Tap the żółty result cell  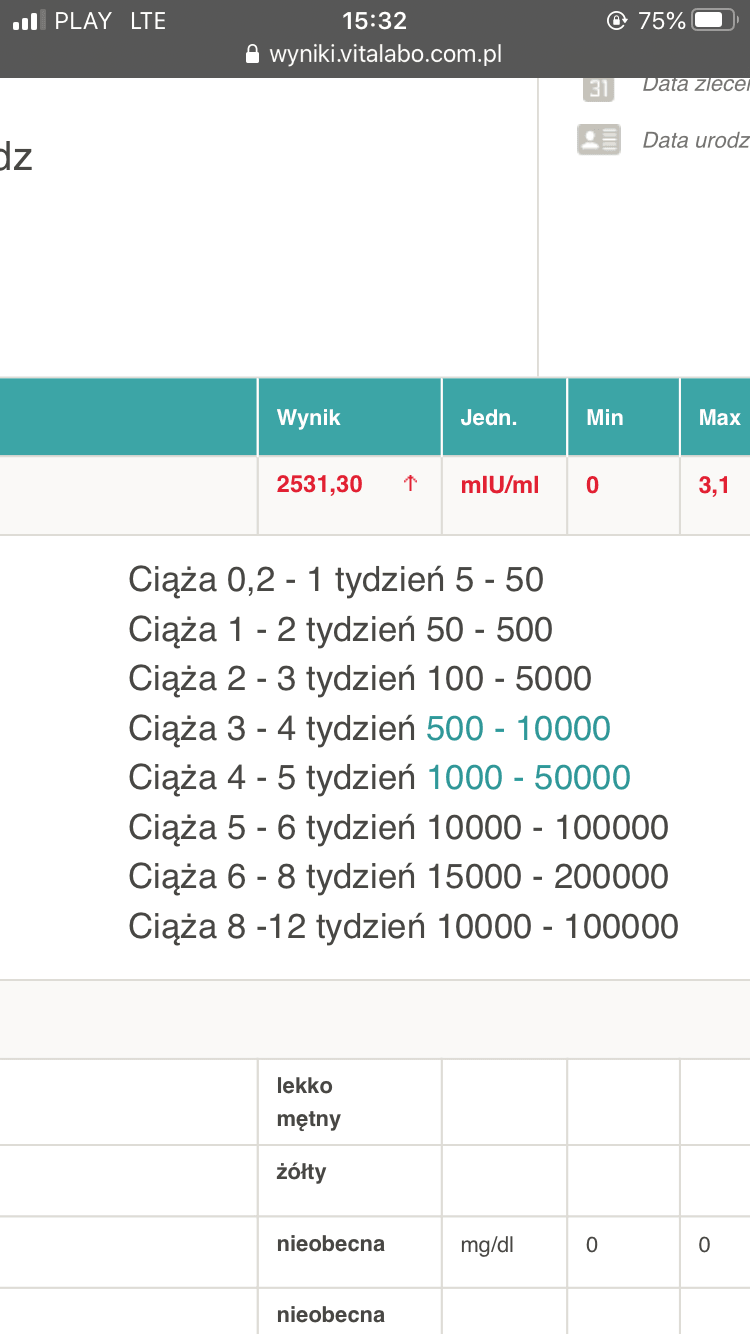pos(301,1171)
